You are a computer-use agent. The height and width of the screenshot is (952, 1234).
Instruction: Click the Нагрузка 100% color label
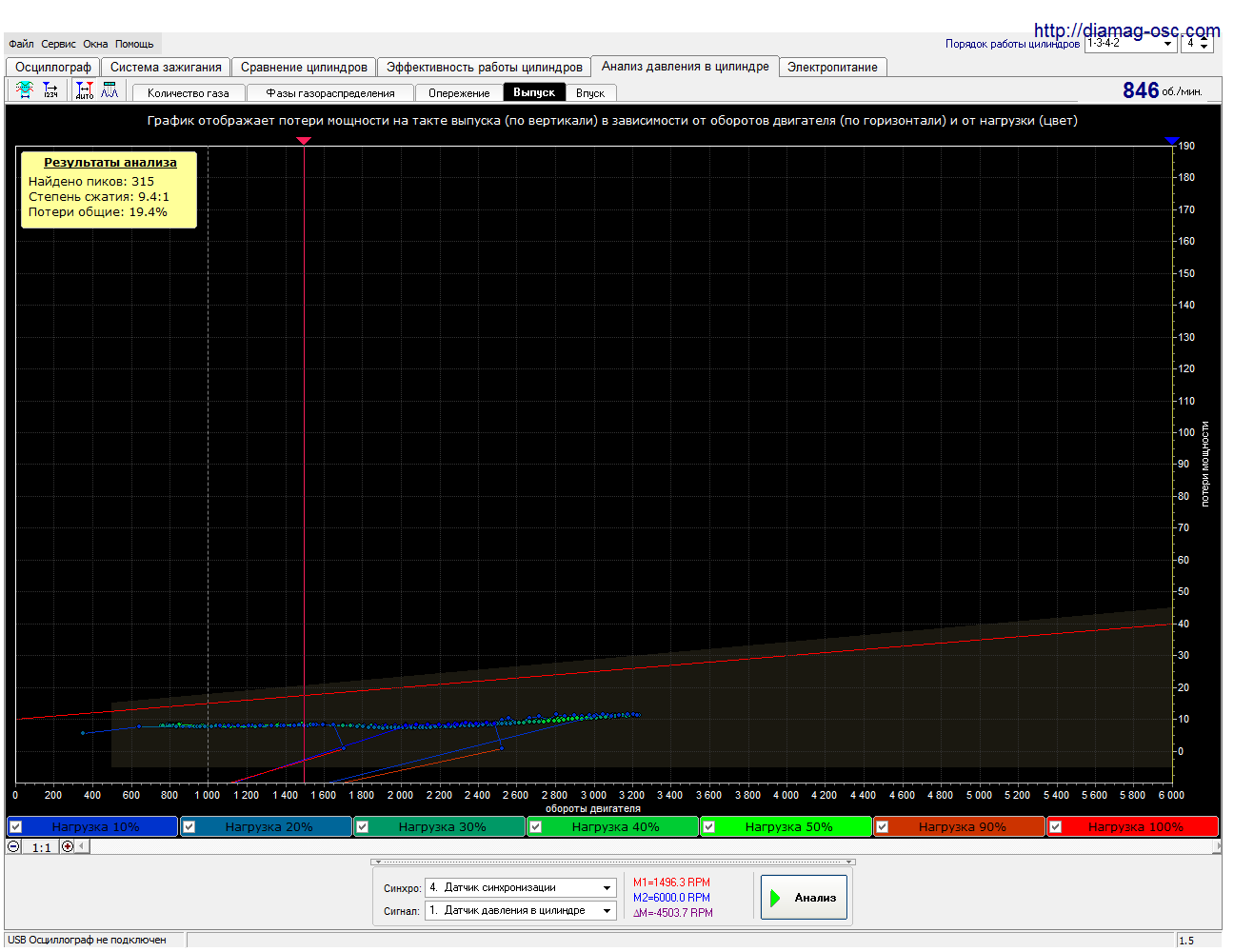click(x=1135, y=826)
